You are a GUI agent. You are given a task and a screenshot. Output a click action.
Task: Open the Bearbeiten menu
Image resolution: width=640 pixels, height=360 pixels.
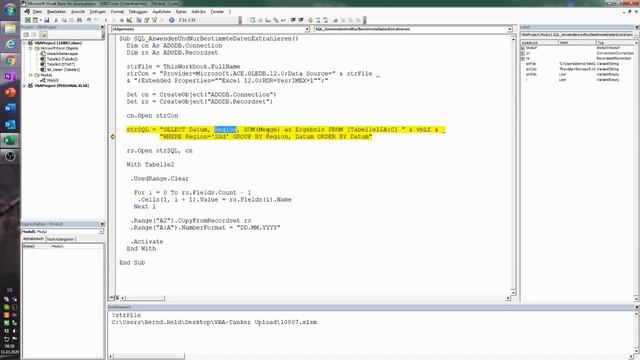coord(56,12)
